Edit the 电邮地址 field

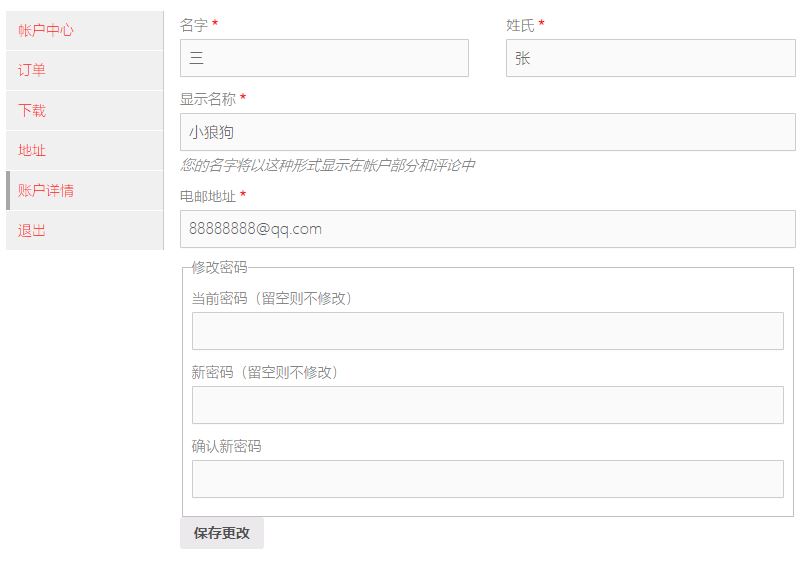[488, 229]
